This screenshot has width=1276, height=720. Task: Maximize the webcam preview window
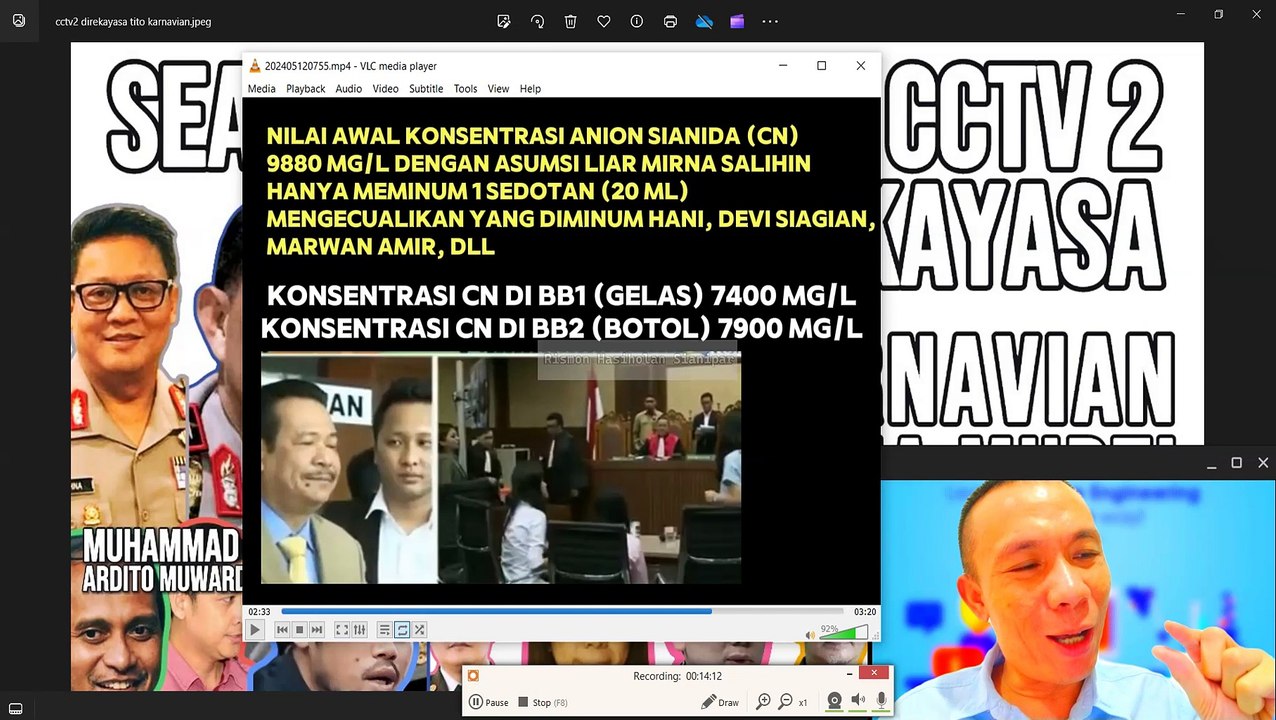[1237, 463]
